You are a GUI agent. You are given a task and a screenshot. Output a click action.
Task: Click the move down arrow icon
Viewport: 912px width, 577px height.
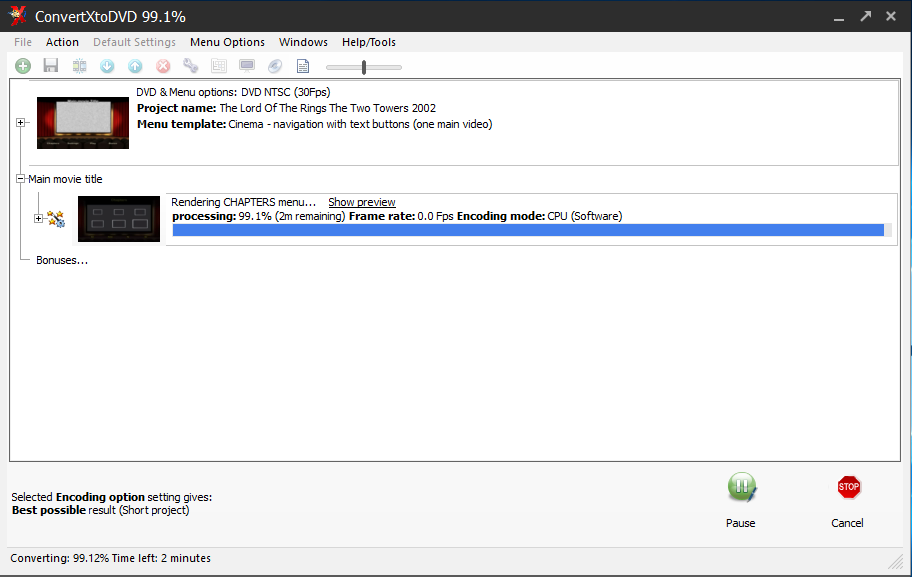[x=107, y=66]
